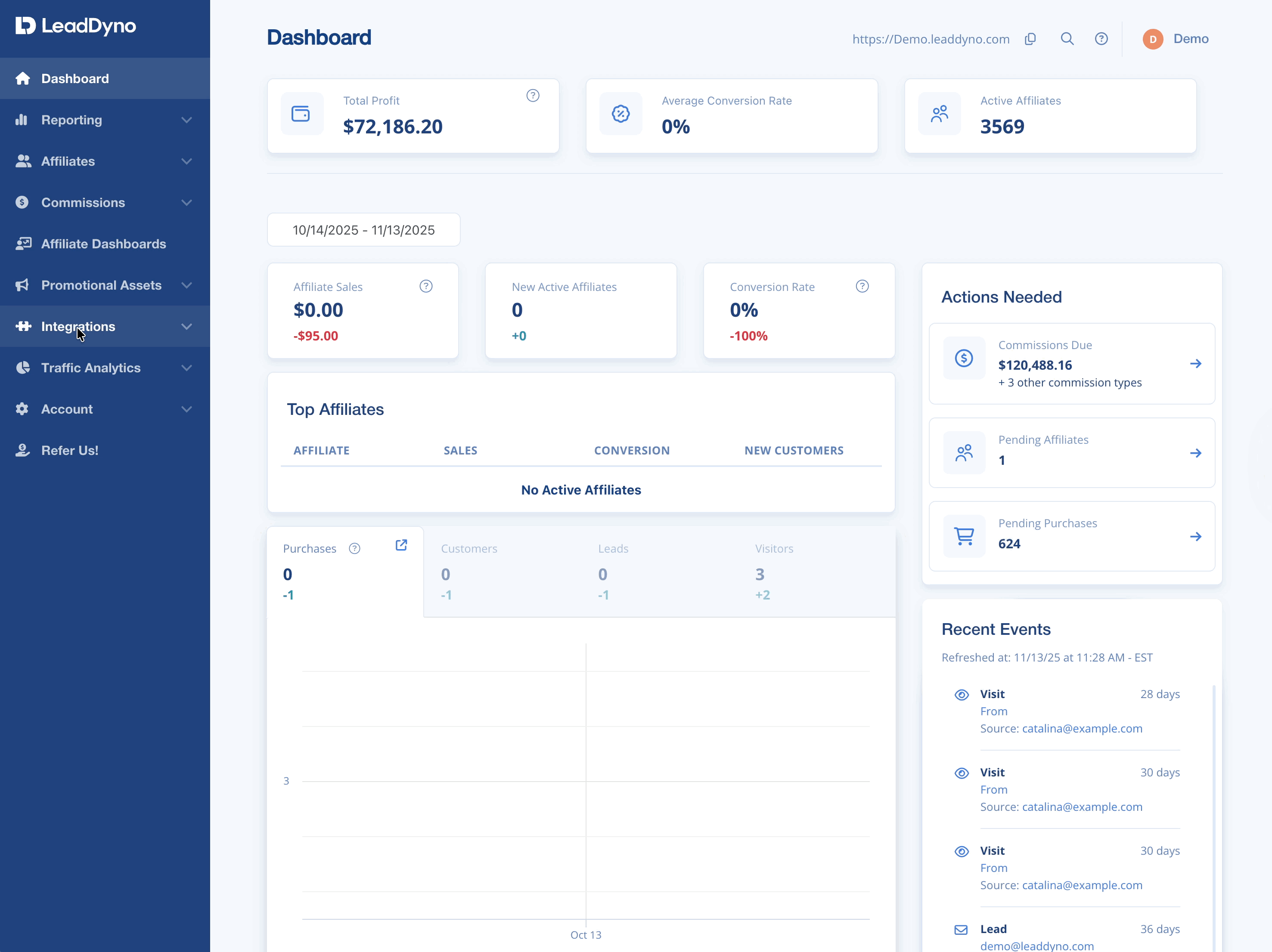Viewport: 1272px width, 952px height.
Task: Click the CONVERSION column header
Action: click(631, 450)
